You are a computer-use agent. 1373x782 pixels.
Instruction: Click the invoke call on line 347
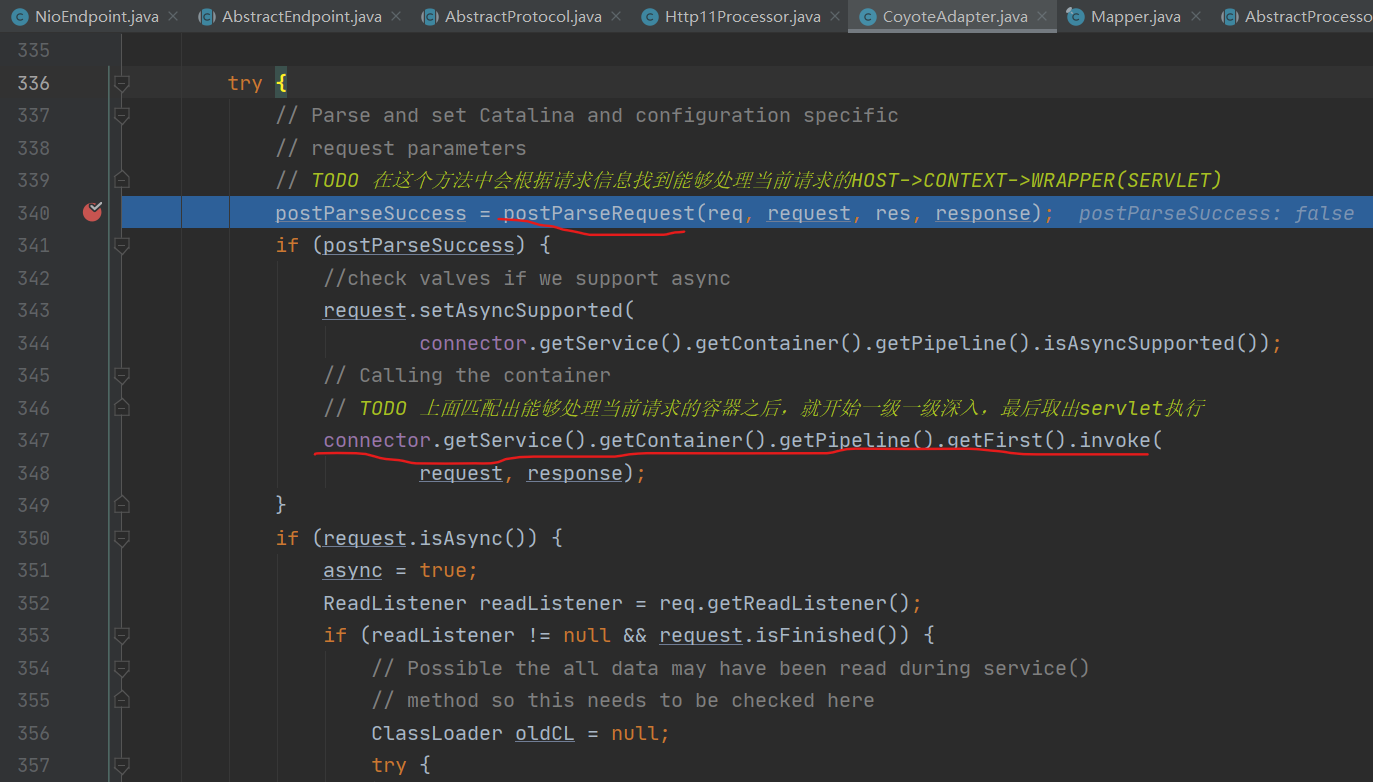pyautogui.click(x=1115, y=440)
